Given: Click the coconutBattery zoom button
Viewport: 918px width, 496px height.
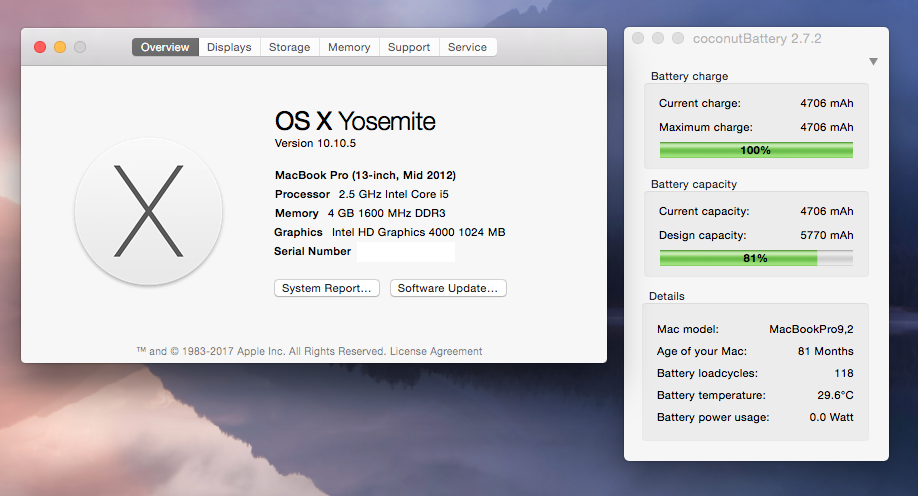Looking at the screenshot, I should click(678, 38).
